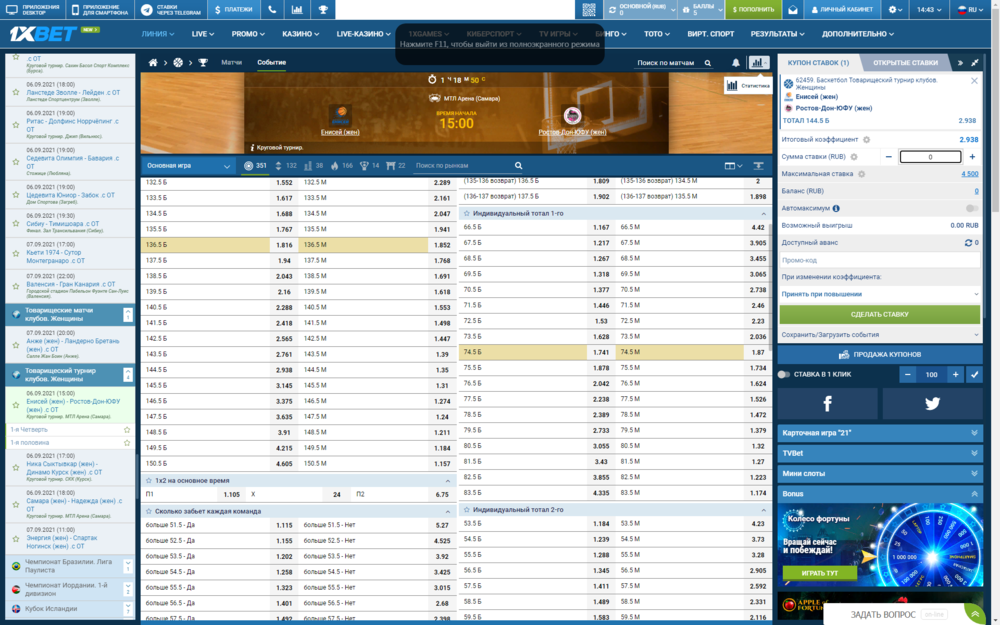The image size is (1000, 625).
Task: Click the phone callback icon in top bar
Action: coord(272,10)
